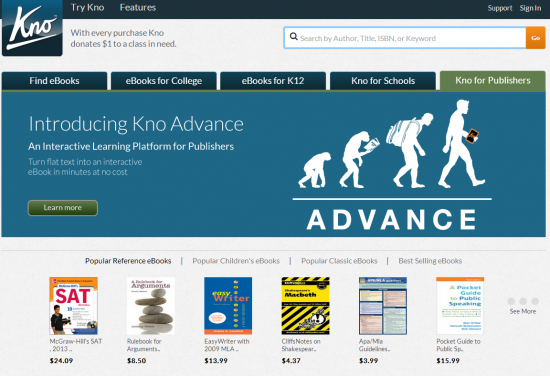The width and height of the screenshot is (550, 376).
Task: Click the search magnifier icon
Action: (294, 36)
